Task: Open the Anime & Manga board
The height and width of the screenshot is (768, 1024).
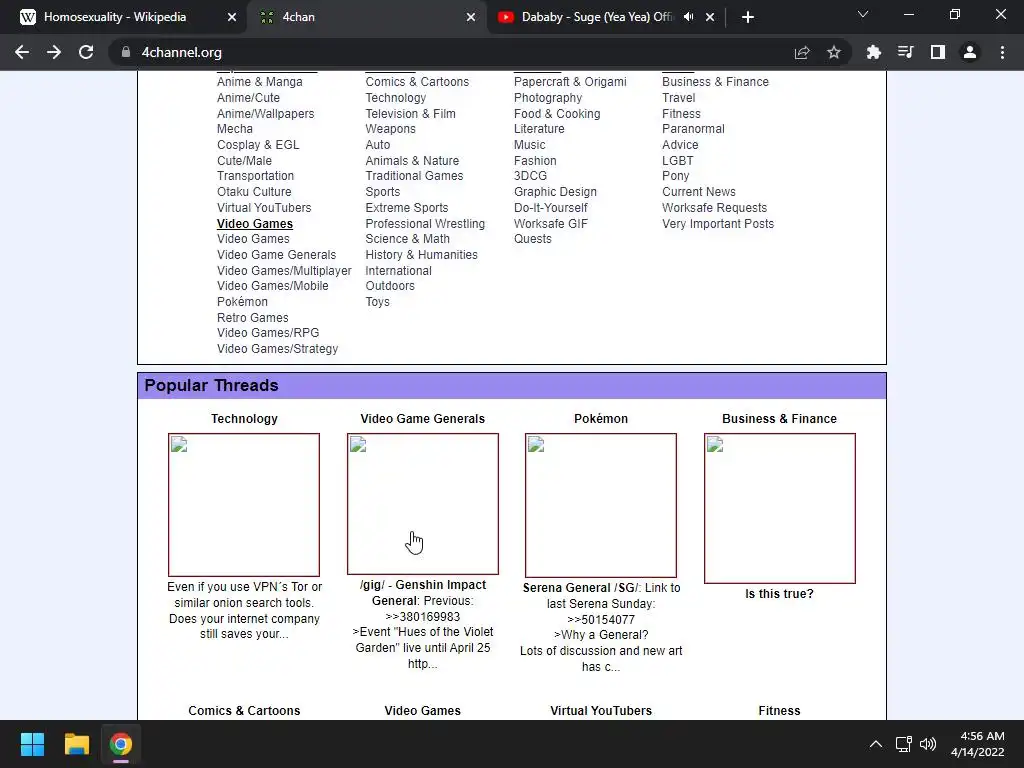Action: pyautogui.click(x=260, y=82)
